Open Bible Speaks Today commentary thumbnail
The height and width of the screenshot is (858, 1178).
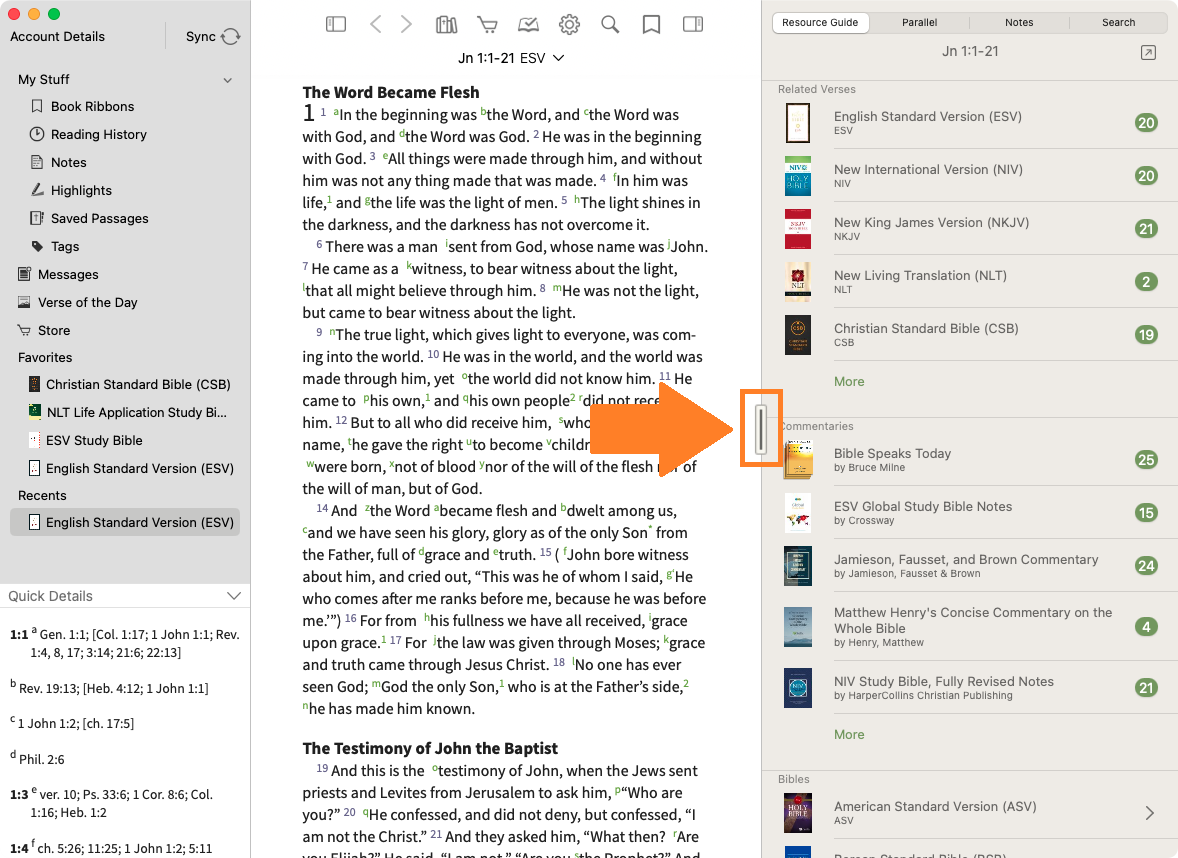coord(798,460)
